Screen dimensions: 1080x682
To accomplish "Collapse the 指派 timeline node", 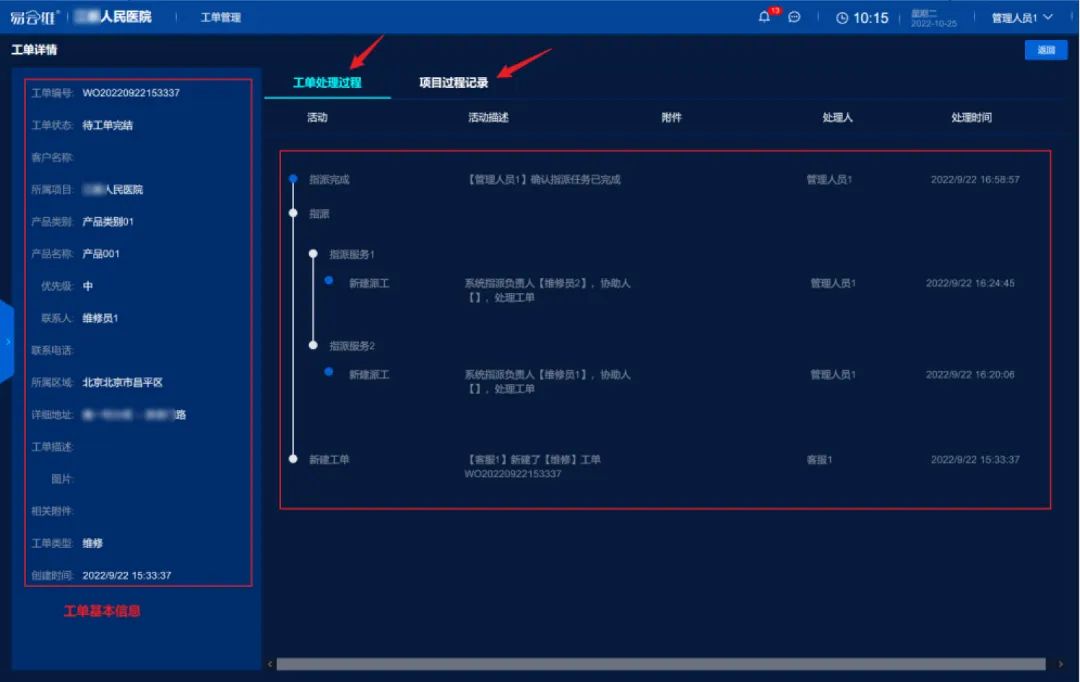I will (x=293, y=213).
